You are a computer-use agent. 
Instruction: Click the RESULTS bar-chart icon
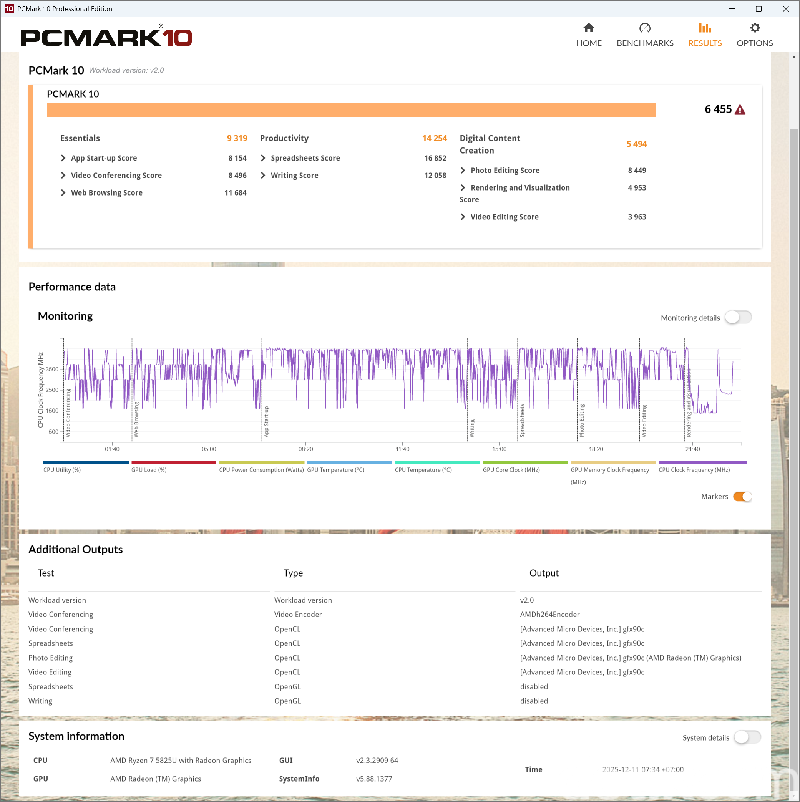point(704,30)
